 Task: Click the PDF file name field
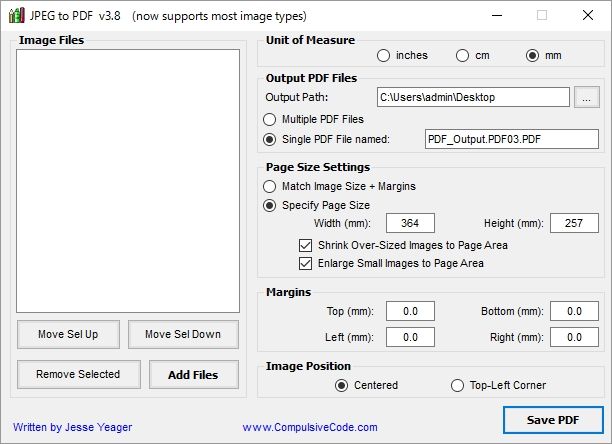[x=511, y=139]
